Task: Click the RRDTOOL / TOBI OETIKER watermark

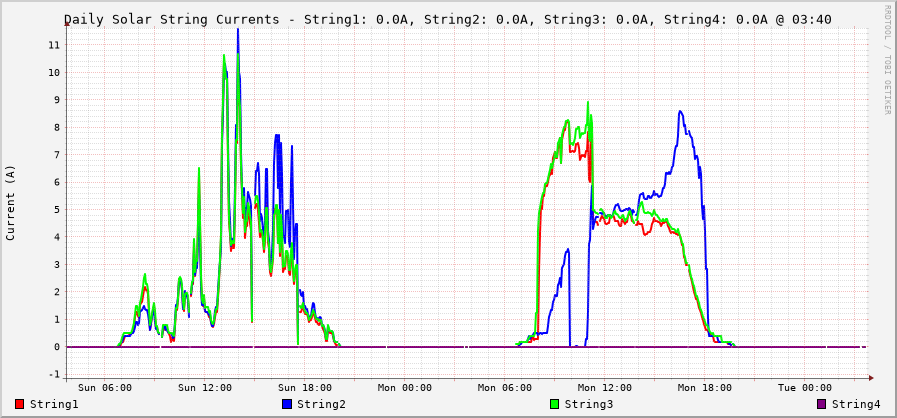Action: (886, 60)
